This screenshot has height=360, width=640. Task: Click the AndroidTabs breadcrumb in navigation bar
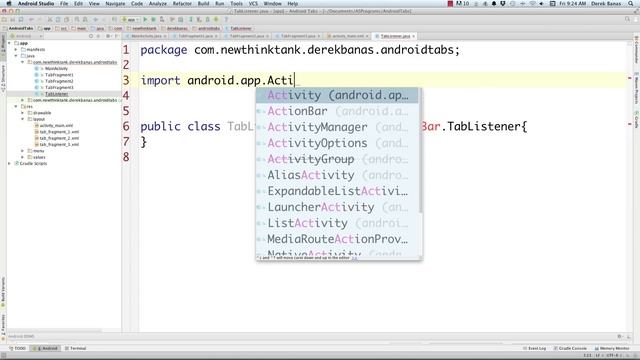(18, 28)
